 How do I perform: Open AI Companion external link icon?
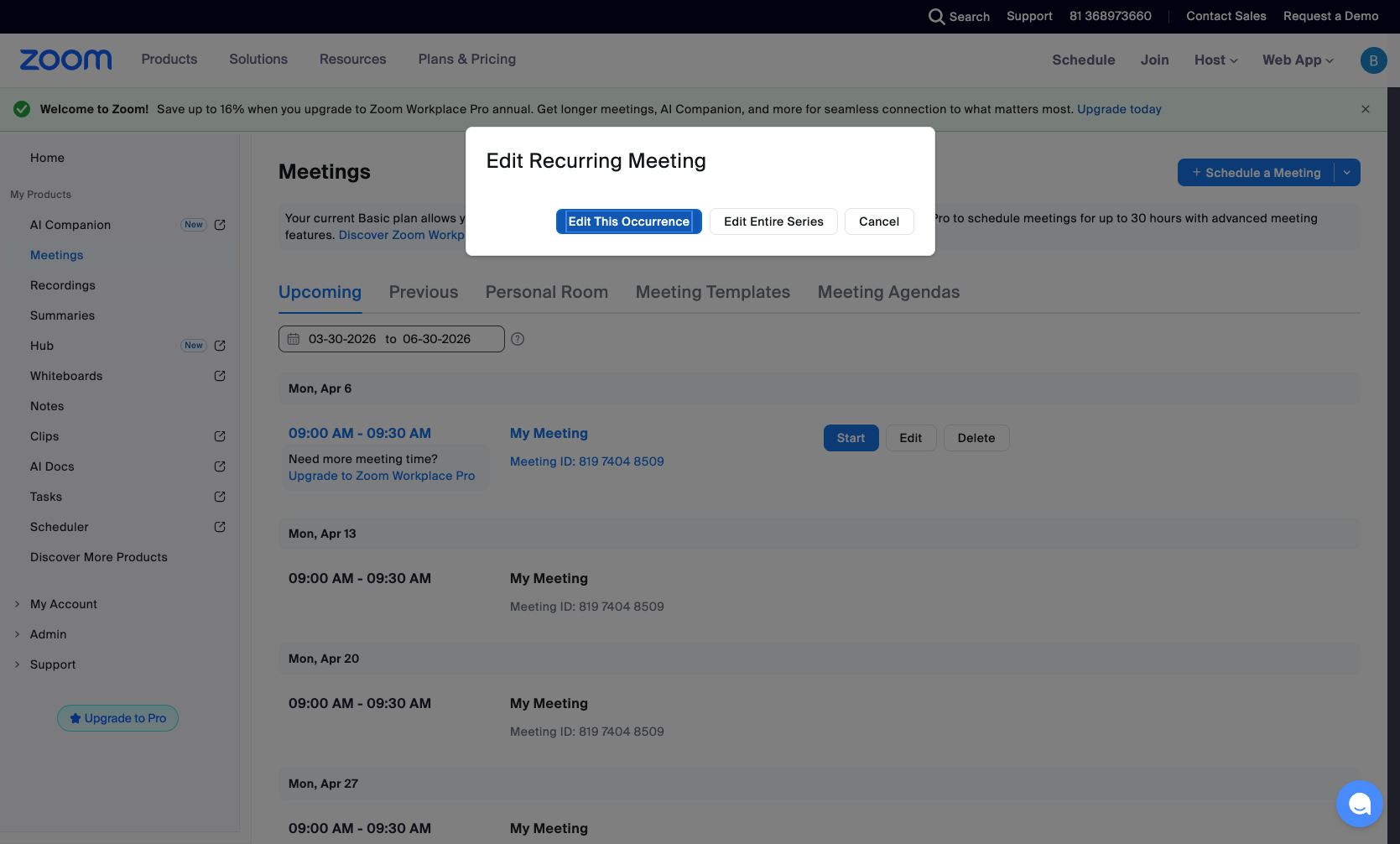click(220, 225)
